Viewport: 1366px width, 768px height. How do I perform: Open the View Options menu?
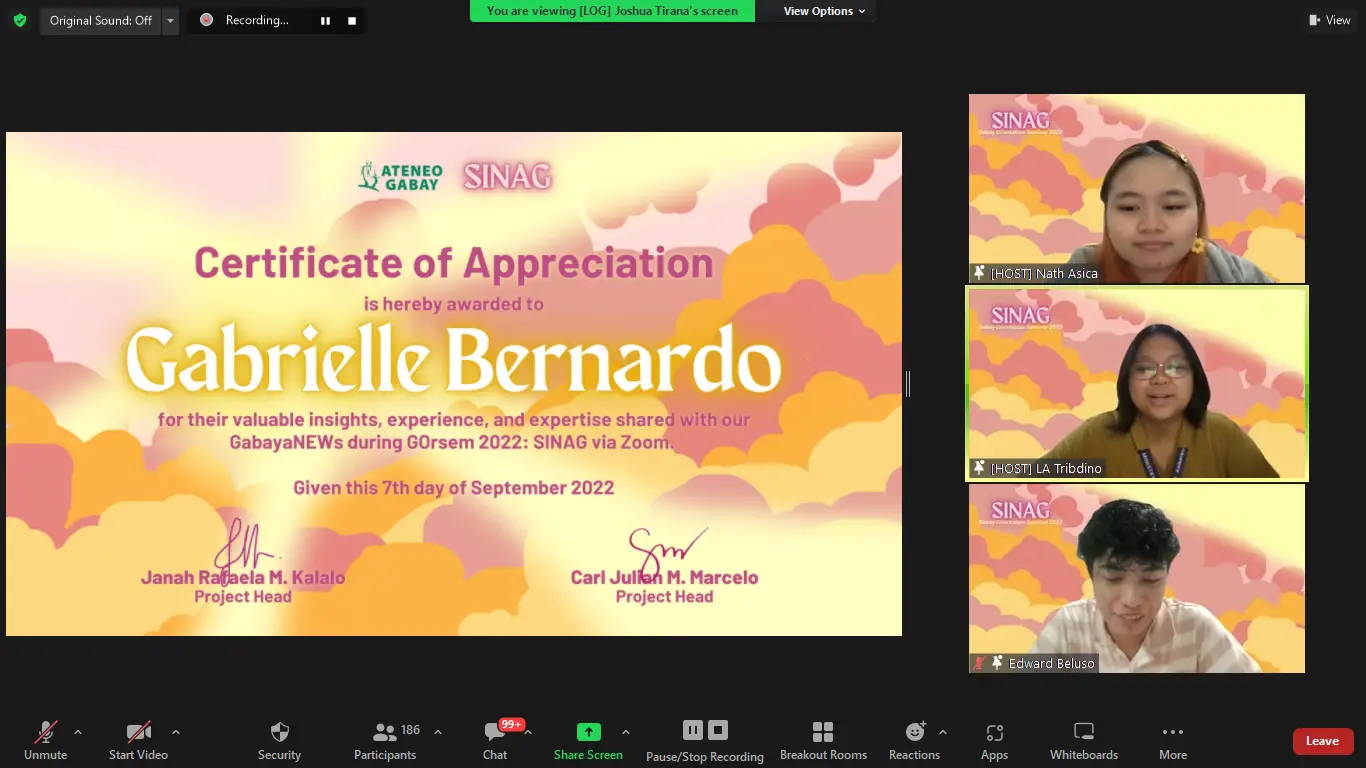824,11
